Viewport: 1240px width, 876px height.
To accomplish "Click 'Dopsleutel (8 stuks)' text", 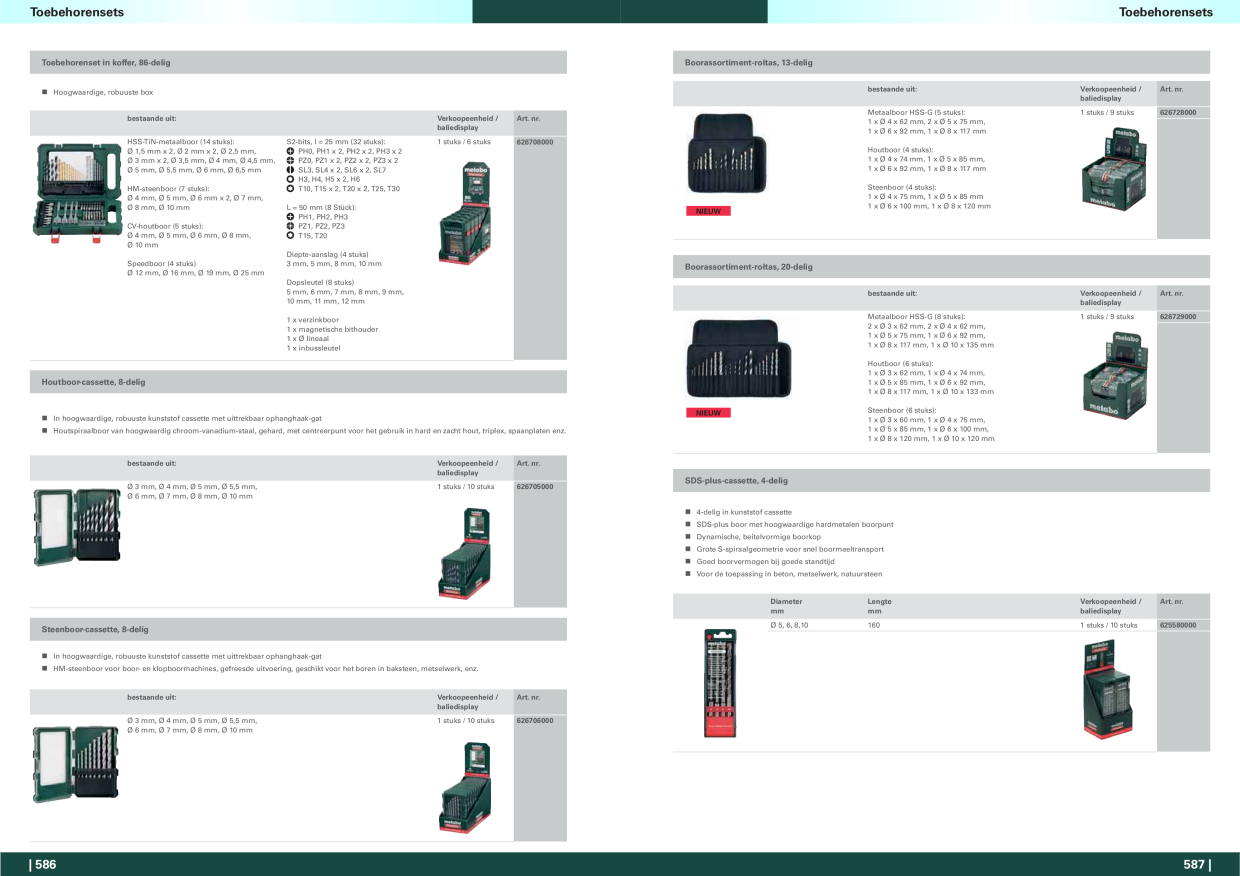I will [x=320, y=282].
